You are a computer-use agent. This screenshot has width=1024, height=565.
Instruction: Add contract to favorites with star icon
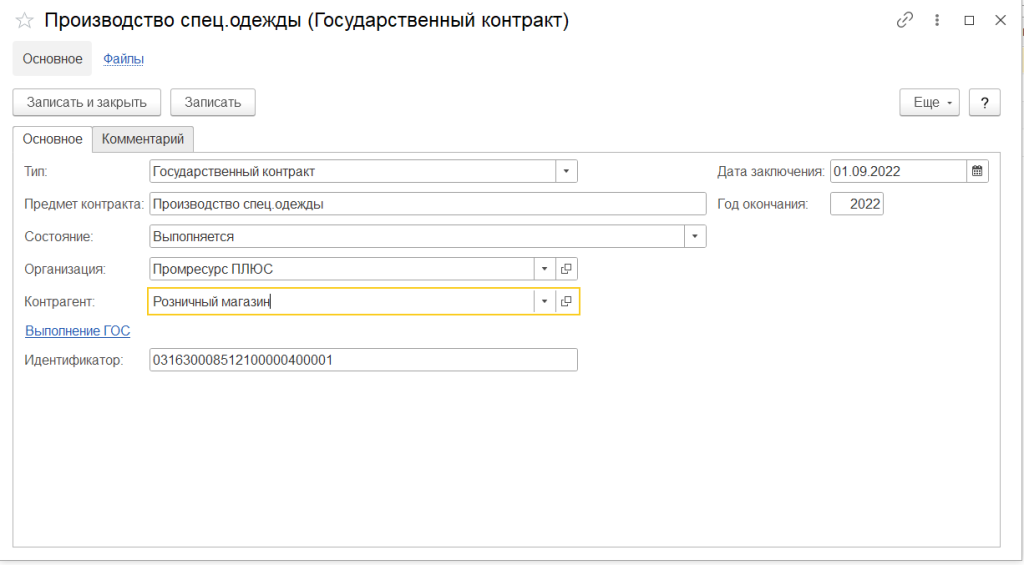click(25, 20)
